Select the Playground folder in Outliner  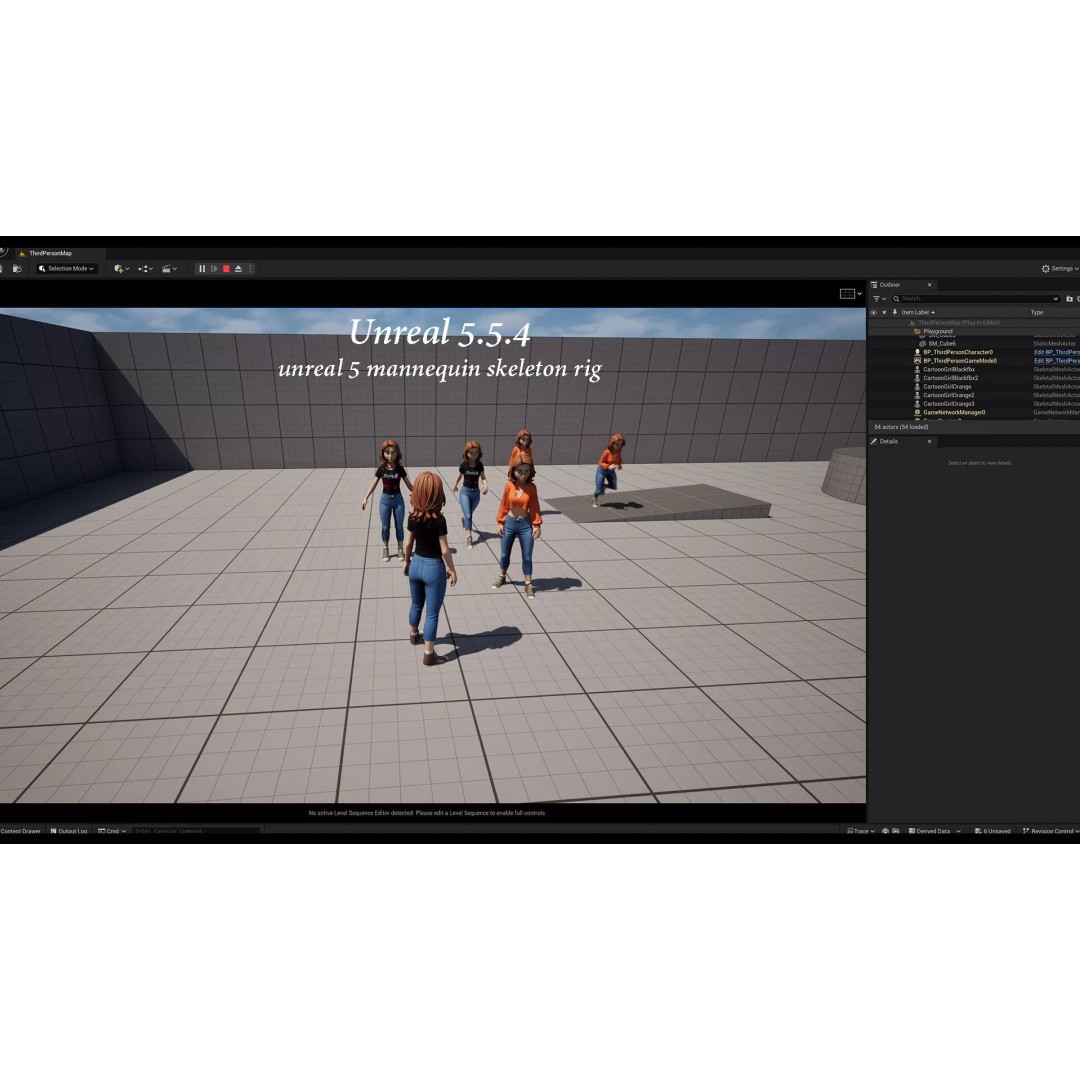(938, 331)
